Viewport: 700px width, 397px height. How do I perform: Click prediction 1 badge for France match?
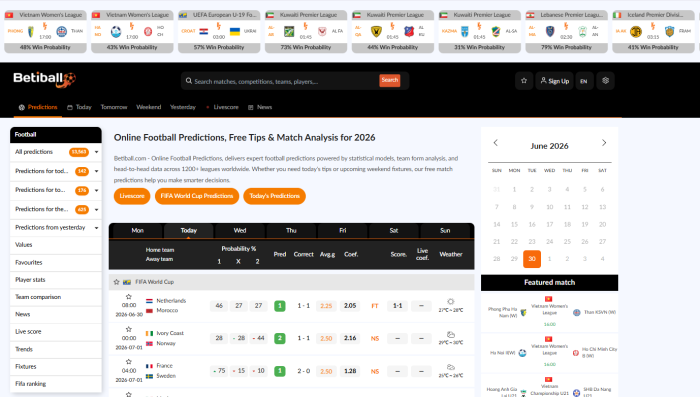point(279,371)
